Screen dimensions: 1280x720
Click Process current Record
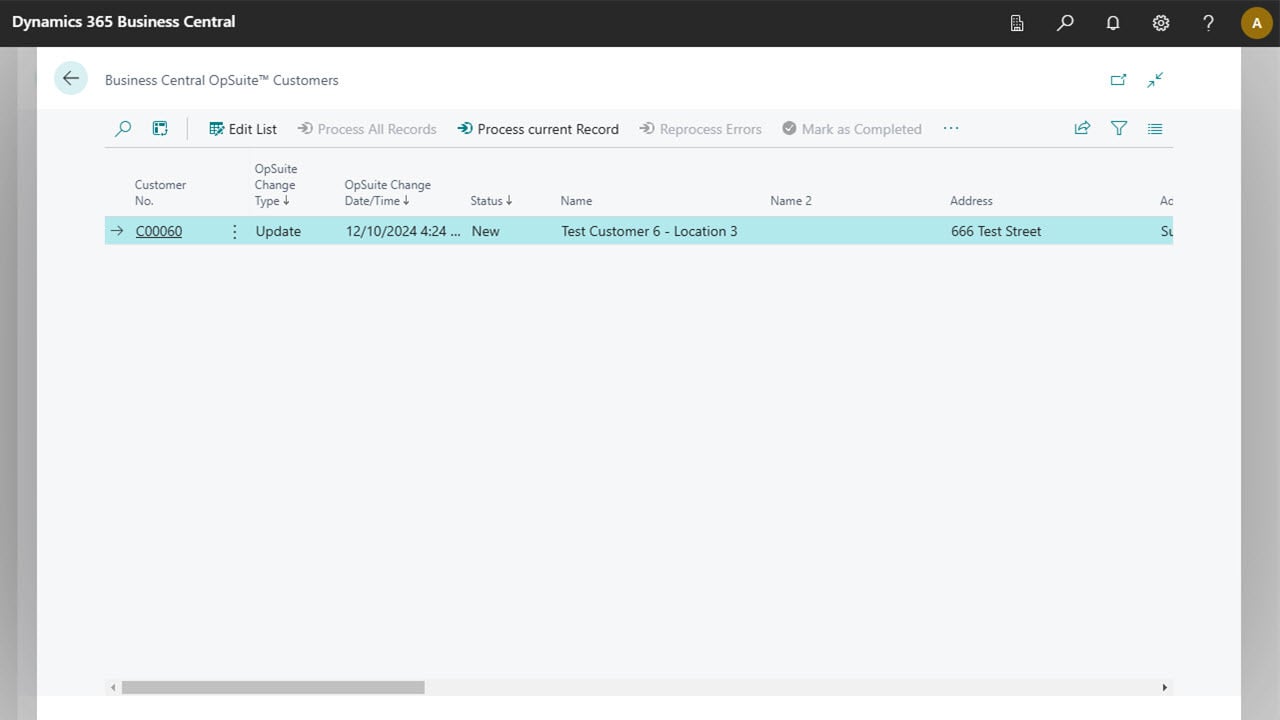(538, 129)
